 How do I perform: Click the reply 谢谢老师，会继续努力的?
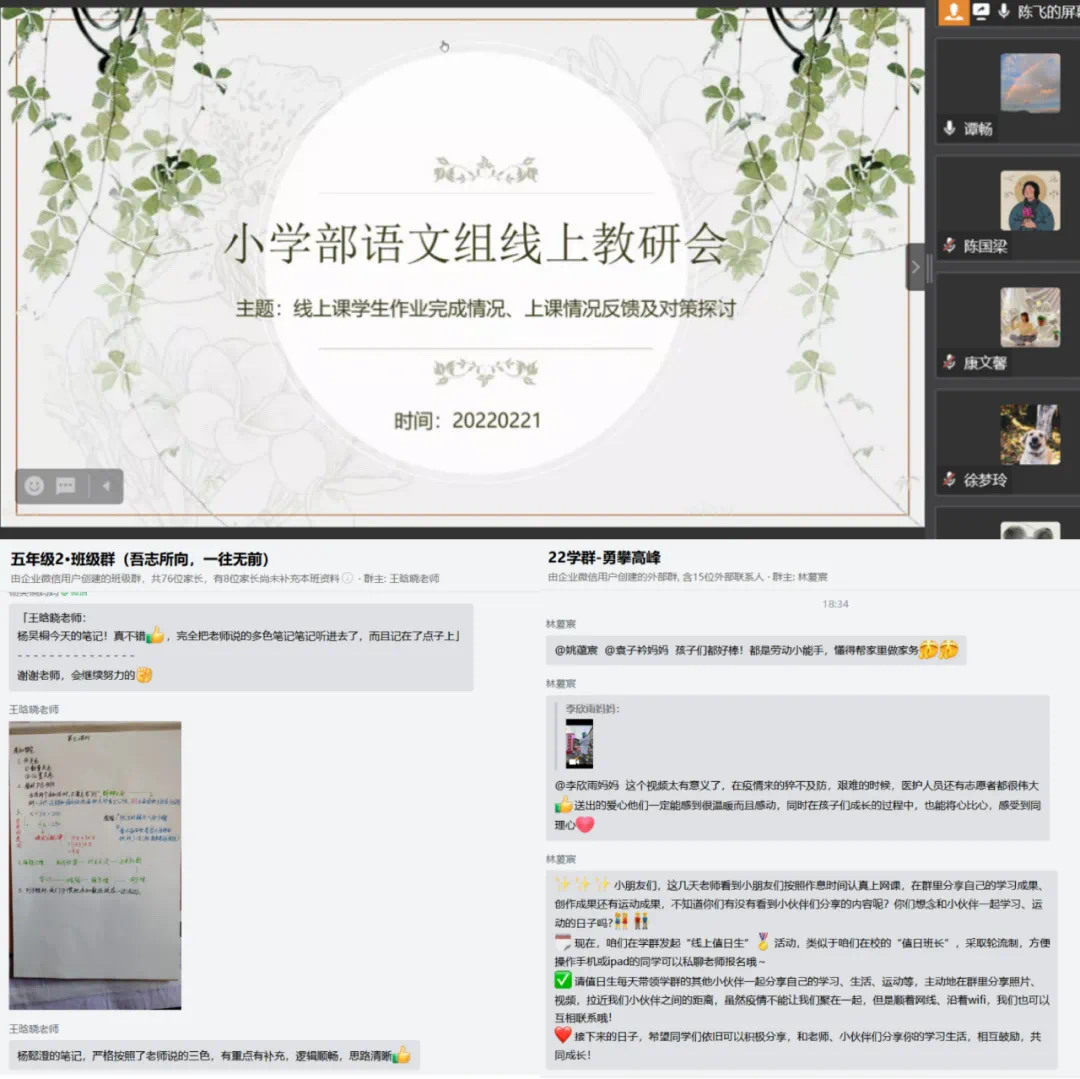point(84,675)
